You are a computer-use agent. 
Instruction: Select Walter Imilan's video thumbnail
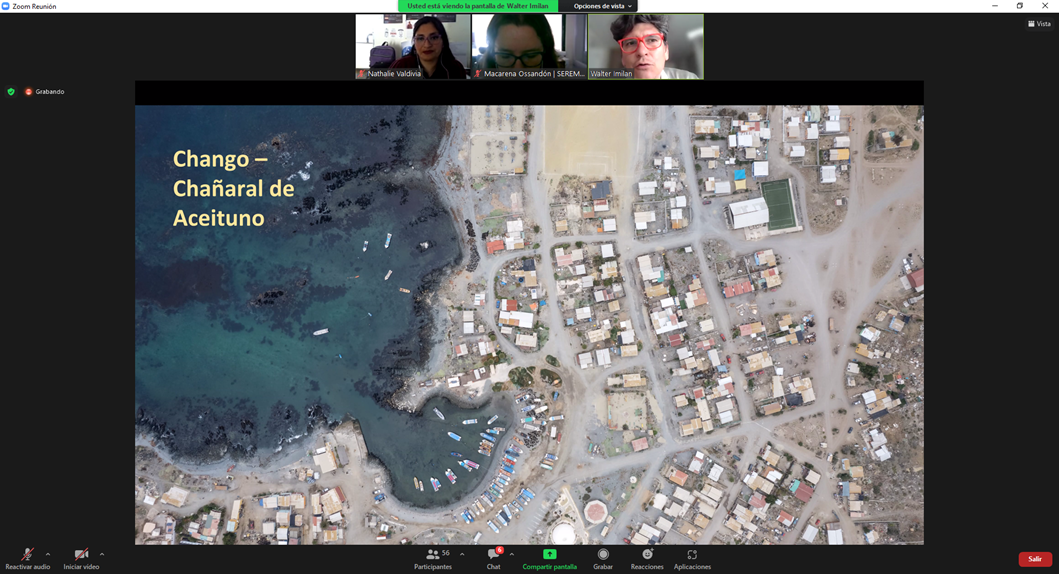646,46
